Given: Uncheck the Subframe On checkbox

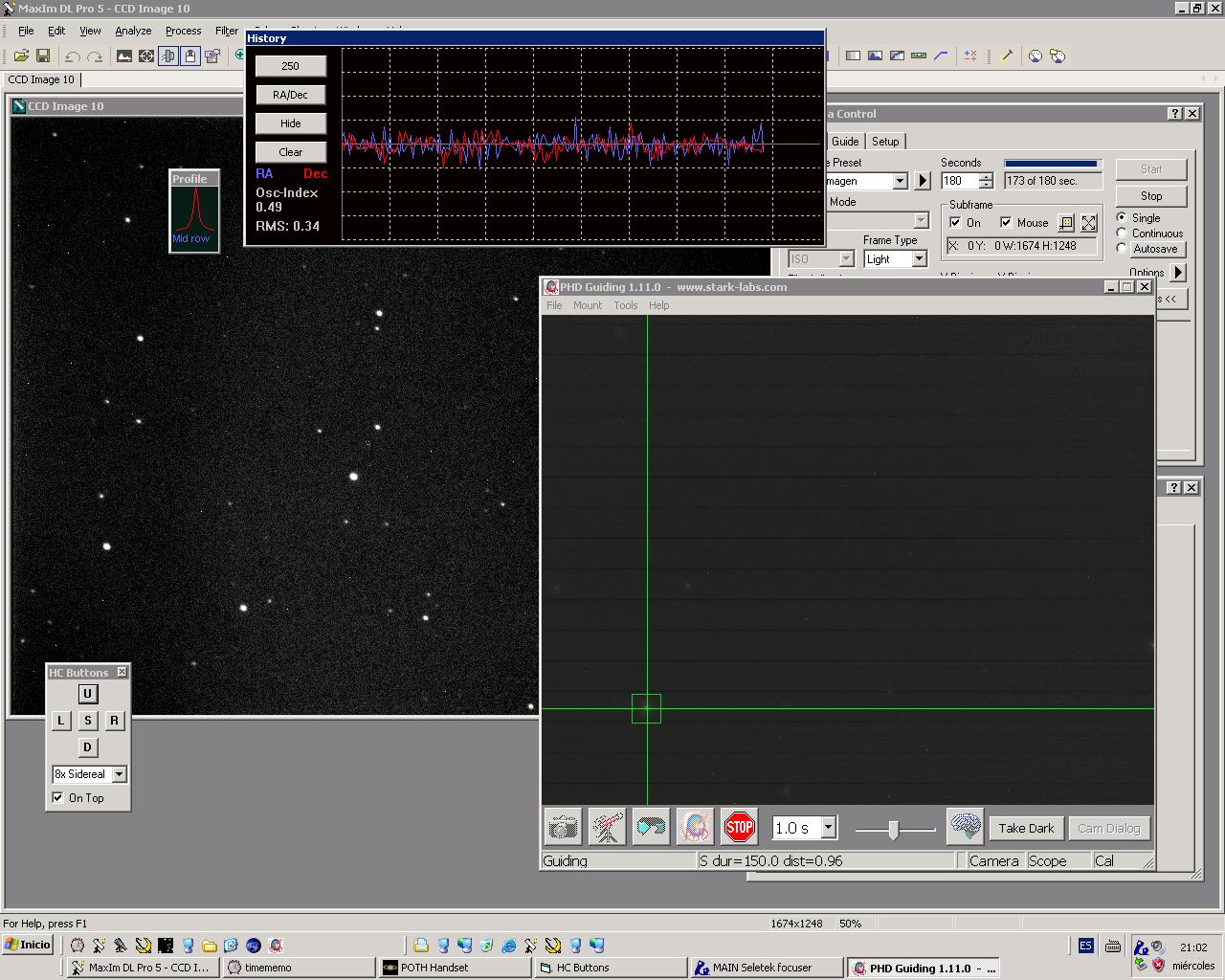Looking at the screenshot, I should [955, 223].
